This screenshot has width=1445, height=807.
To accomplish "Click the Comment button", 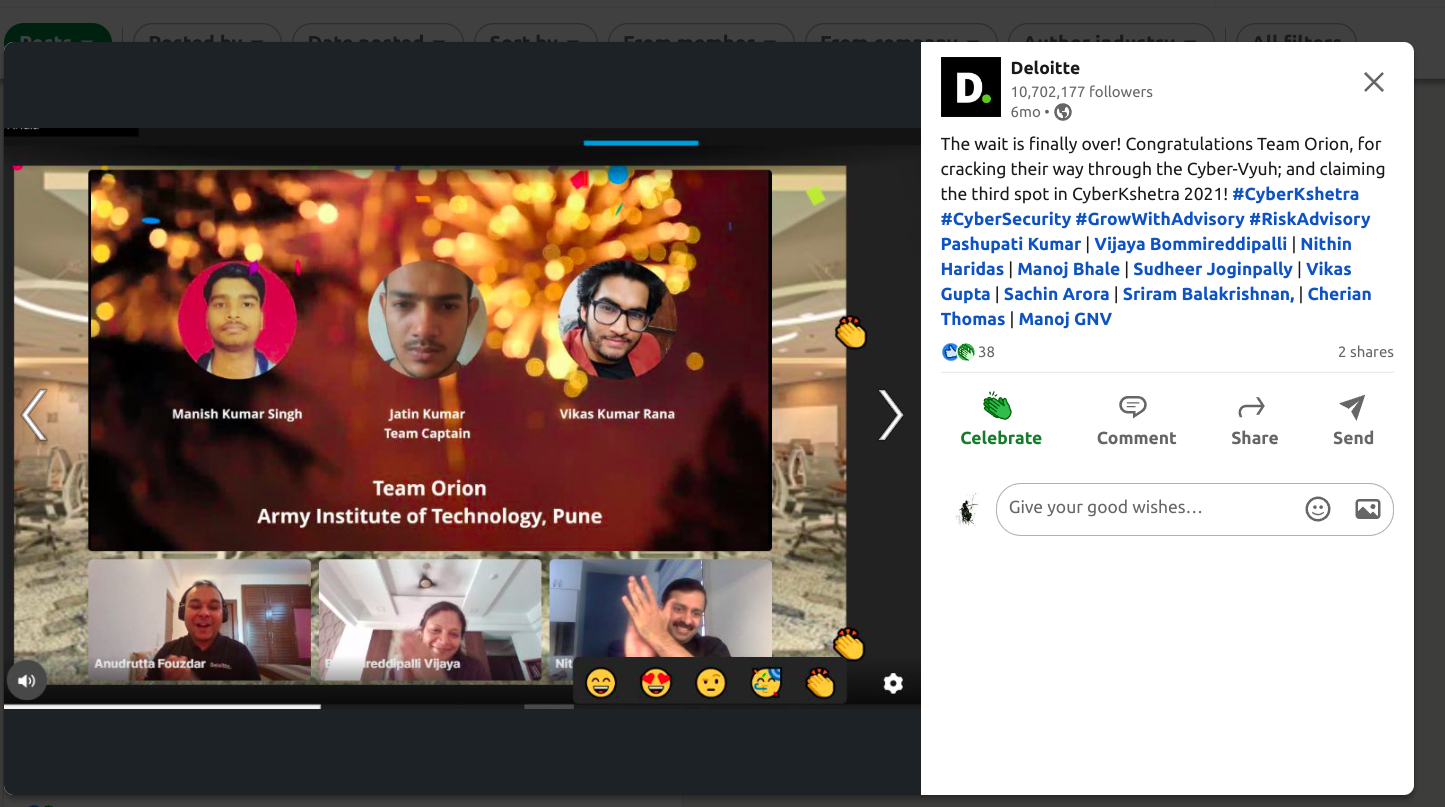I will click(1136, 420).
